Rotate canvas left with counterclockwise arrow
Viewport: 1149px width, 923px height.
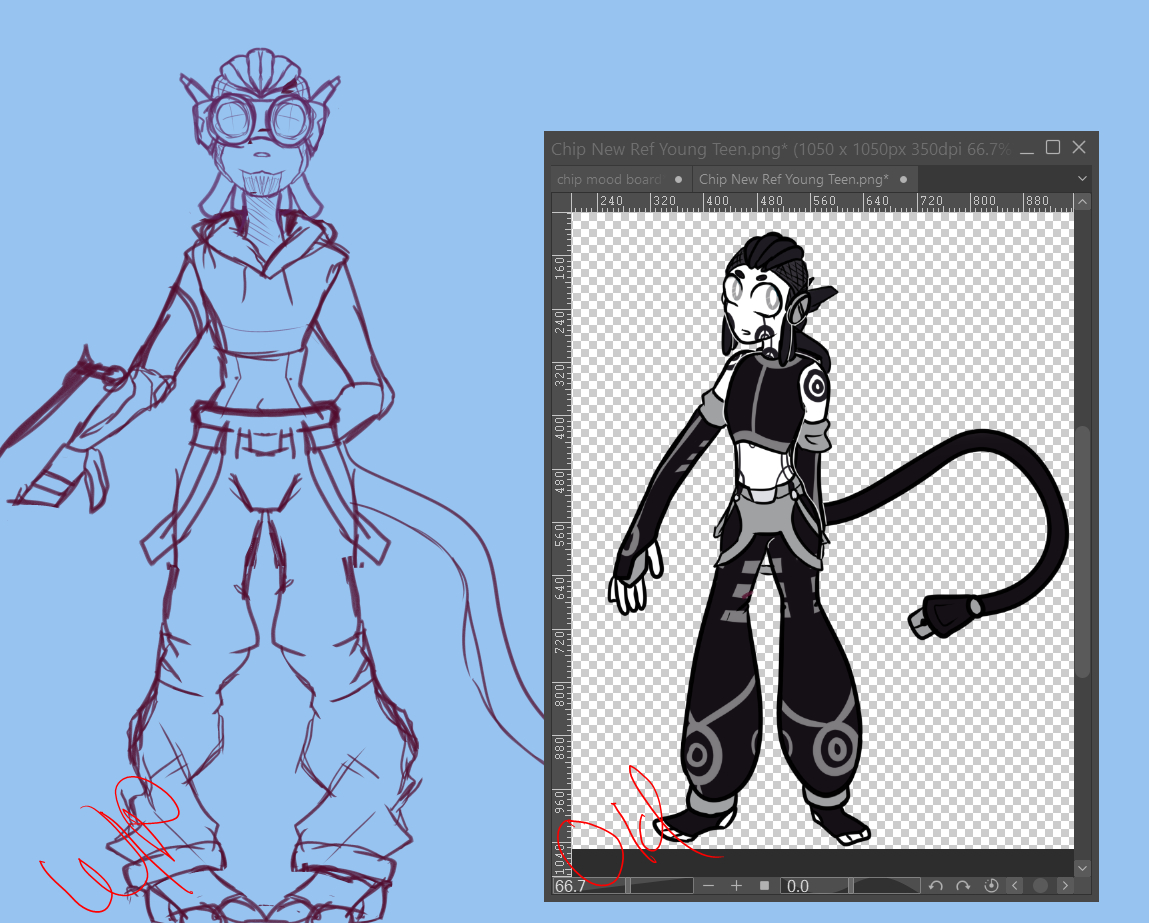936,886
